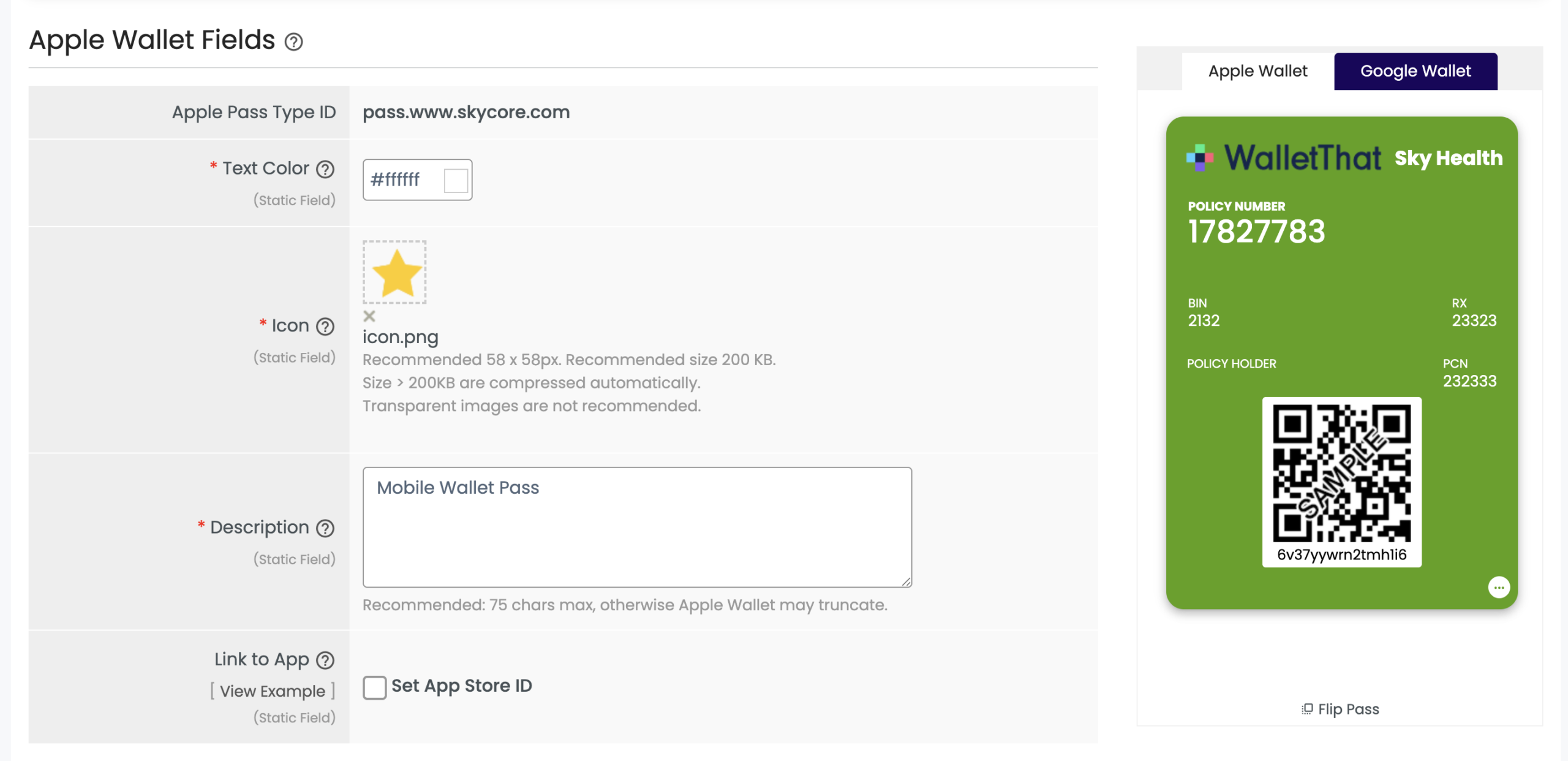Image resolution: width=1568 pixels, height=761 pixels.
Task: Switch to Apple Wallet preview tab
Action: pos(1258,71)
